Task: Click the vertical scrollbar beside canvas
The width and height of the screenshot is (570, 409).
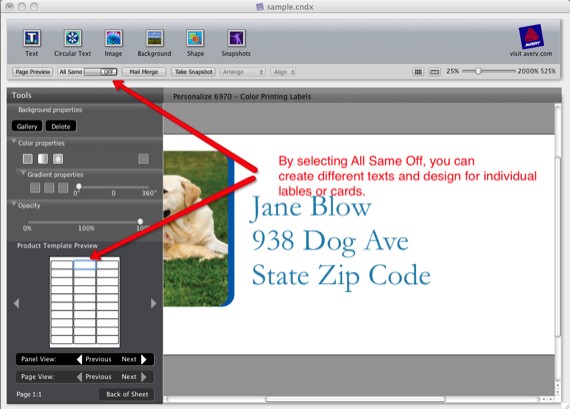Action: pyautogui.click(x=558, y=247)
